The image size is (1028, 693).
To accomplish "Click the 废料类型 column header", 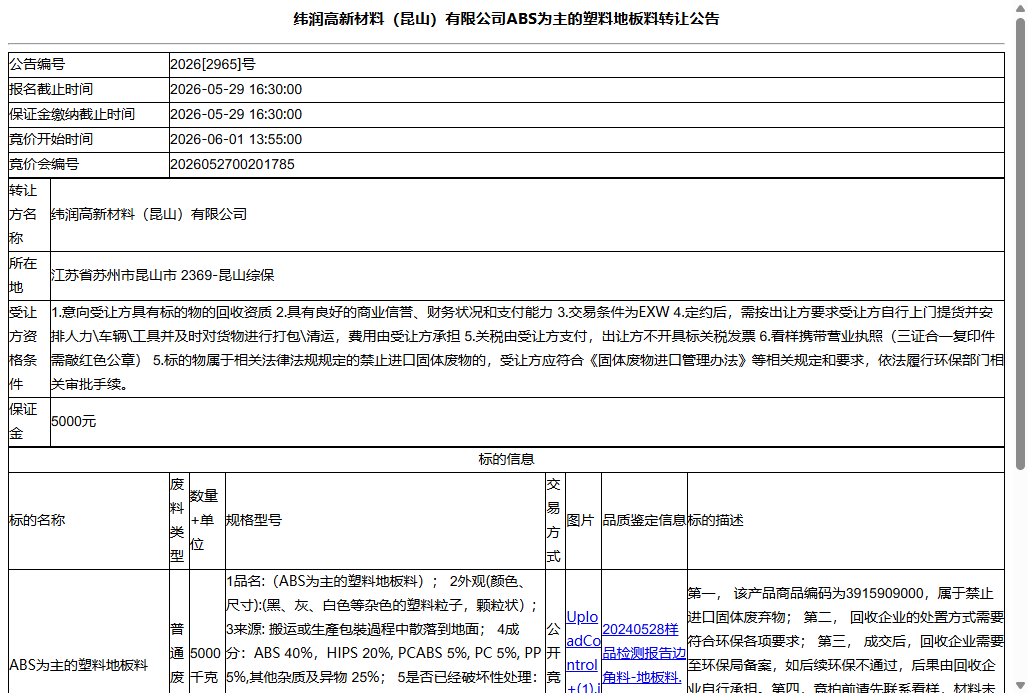I will point(179,521).
